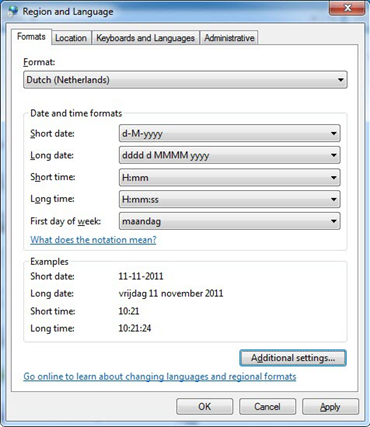This screenshot has width=370, height=427.
Task: Click the Region and Language globe icon
Action: point(13,11)
